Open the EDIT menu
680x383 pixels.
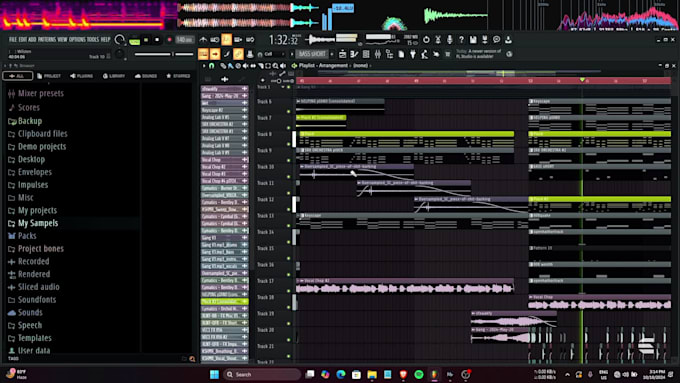[23, 39]
